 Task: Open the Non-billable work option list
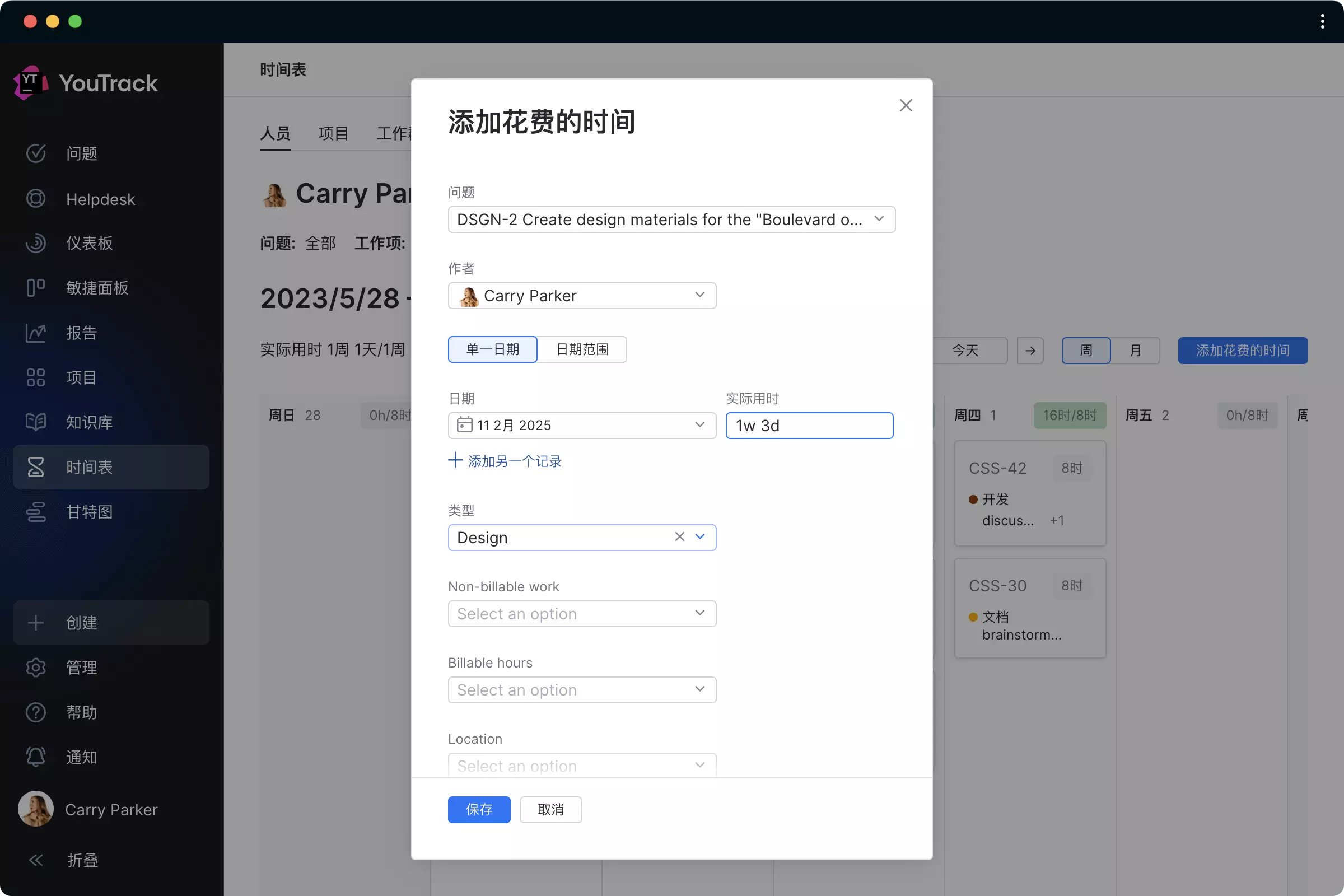(582, 613)
